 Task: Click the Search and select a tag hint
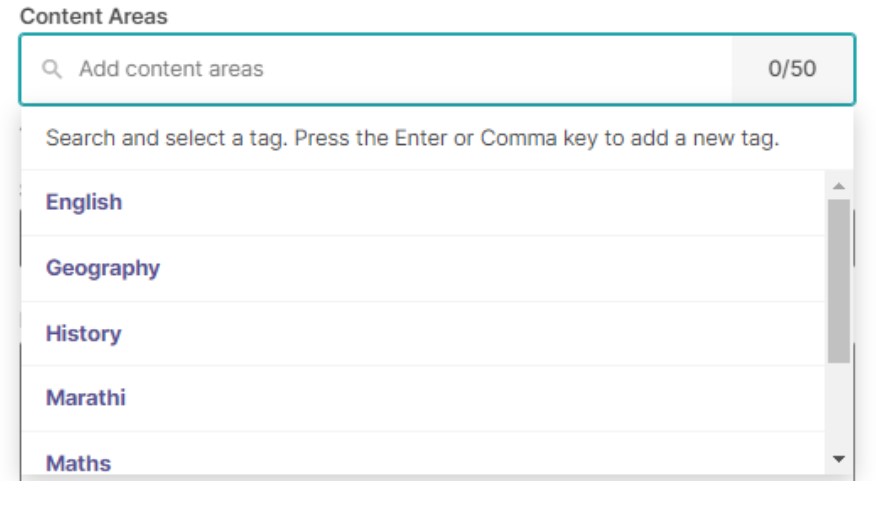412,138
